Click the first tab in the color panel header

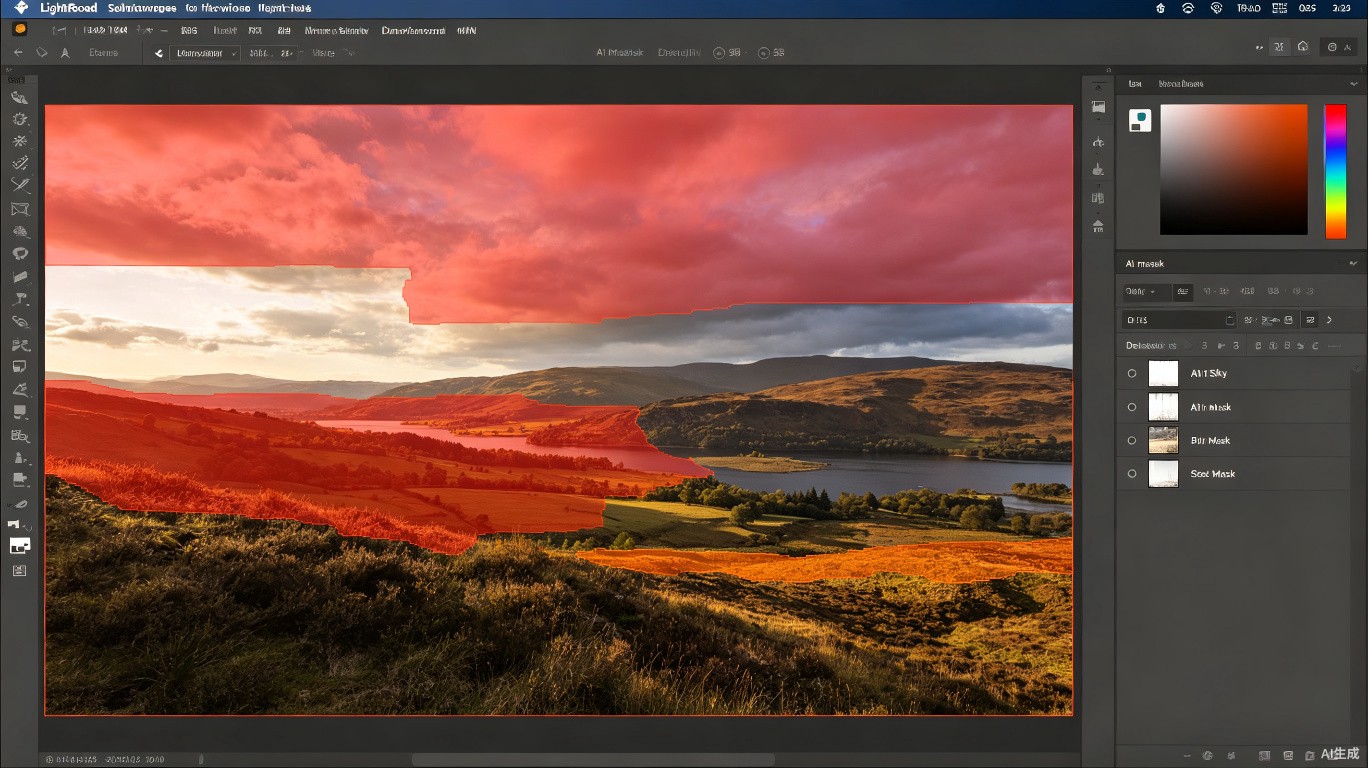[x=1135, y=84]
